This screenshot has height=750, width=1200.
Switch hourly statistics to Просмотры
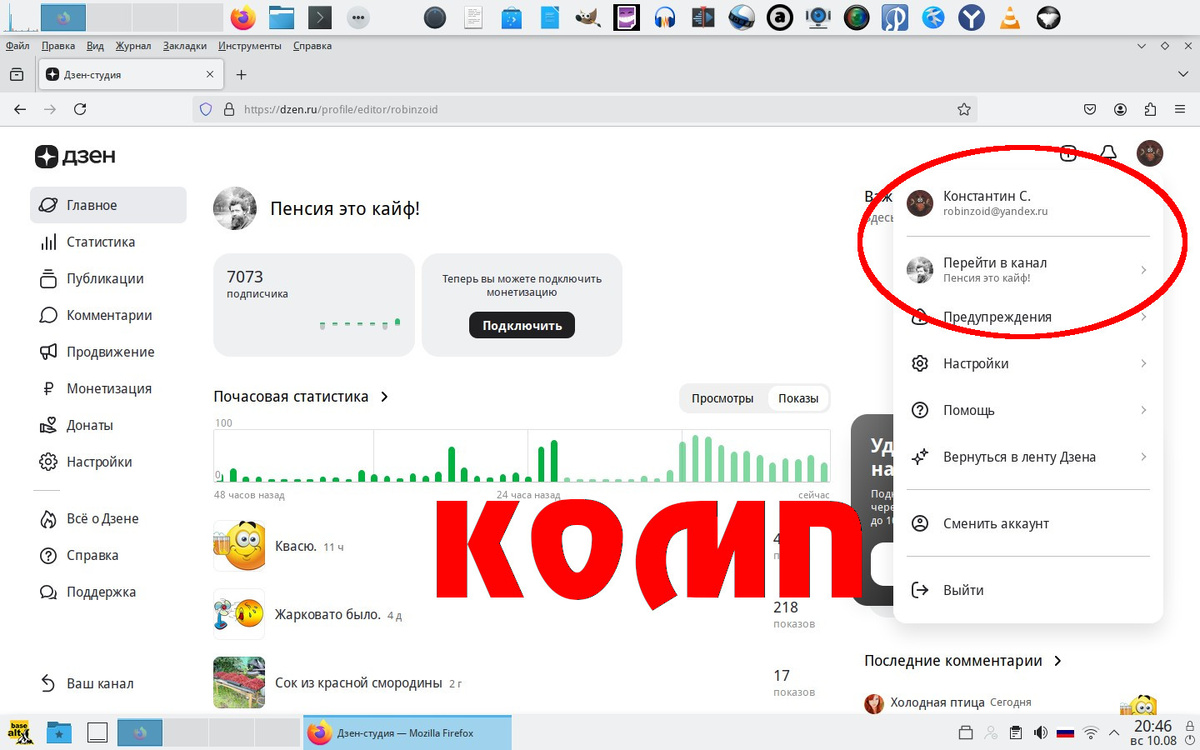tap(722, 398)
